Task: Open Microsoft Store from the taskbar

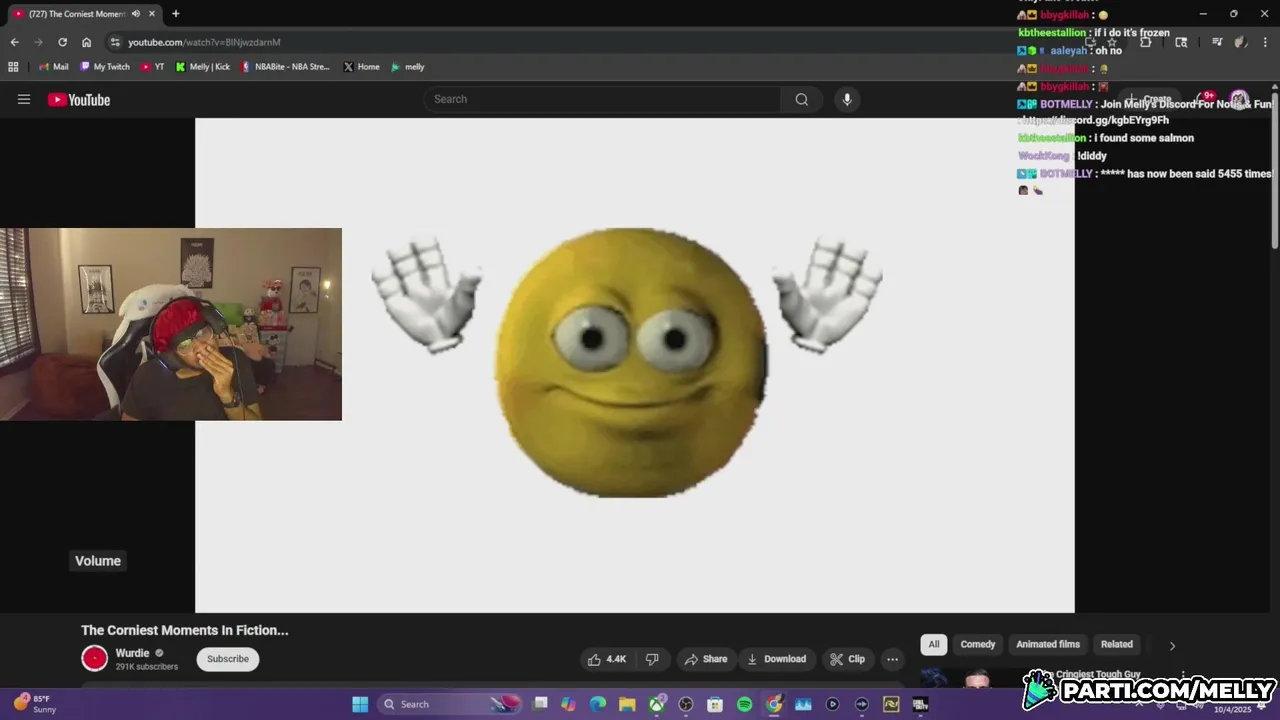Action: point(715,704)
